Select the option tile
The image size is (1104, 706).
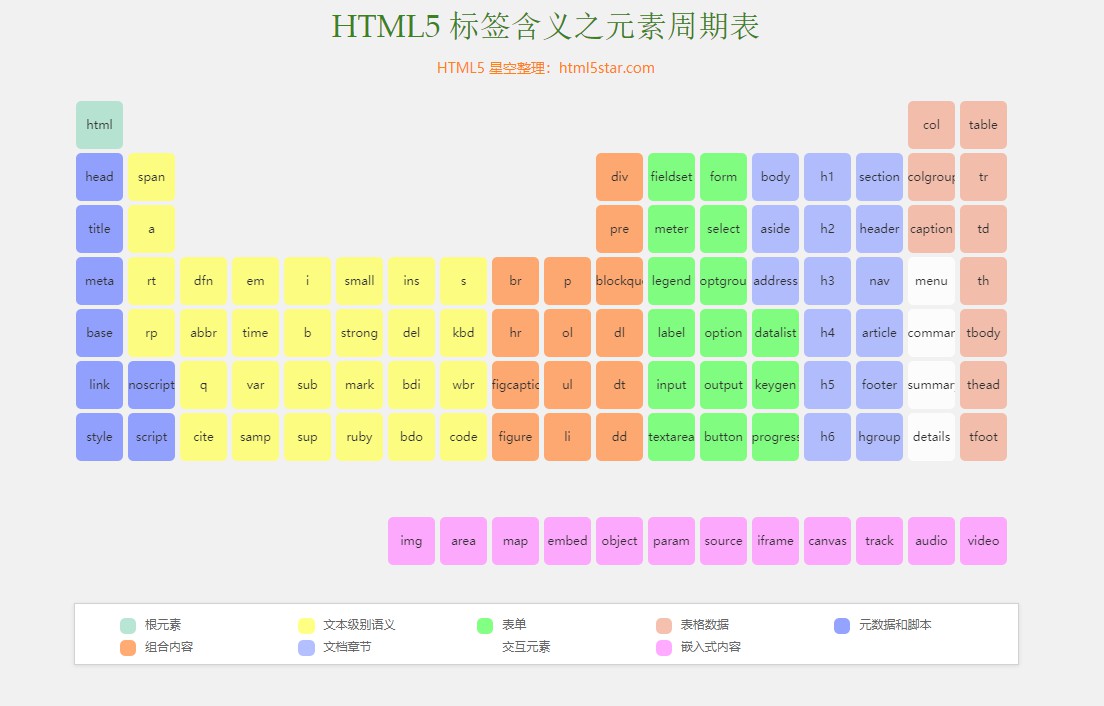pyautogui.click(x=724, y=333)
